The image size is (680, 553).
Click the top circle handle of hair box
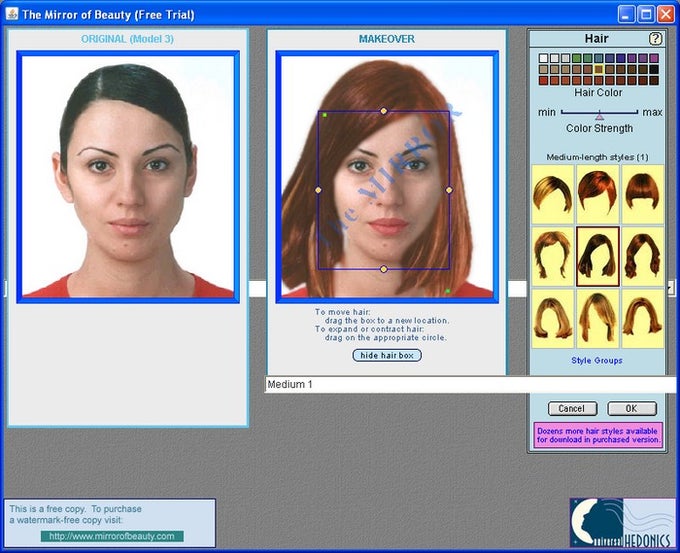(383, 111)
